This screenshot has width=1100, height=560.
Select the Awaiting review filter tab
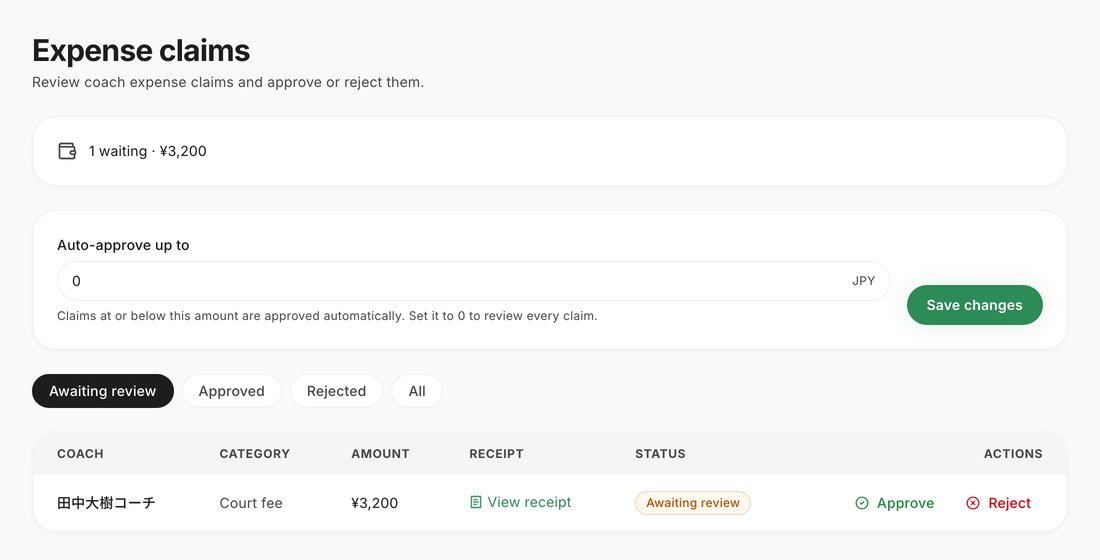(102, 391)
